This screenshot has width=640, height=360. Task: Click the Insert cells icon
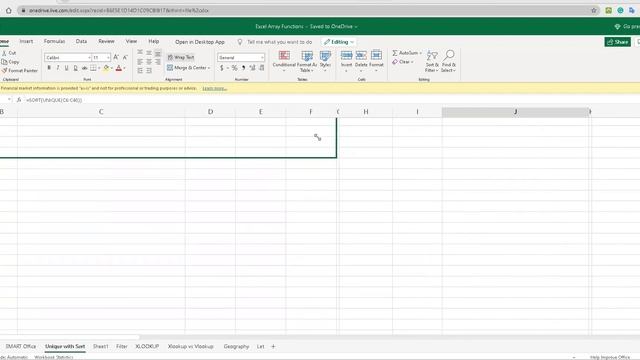[x=347, y=56]
